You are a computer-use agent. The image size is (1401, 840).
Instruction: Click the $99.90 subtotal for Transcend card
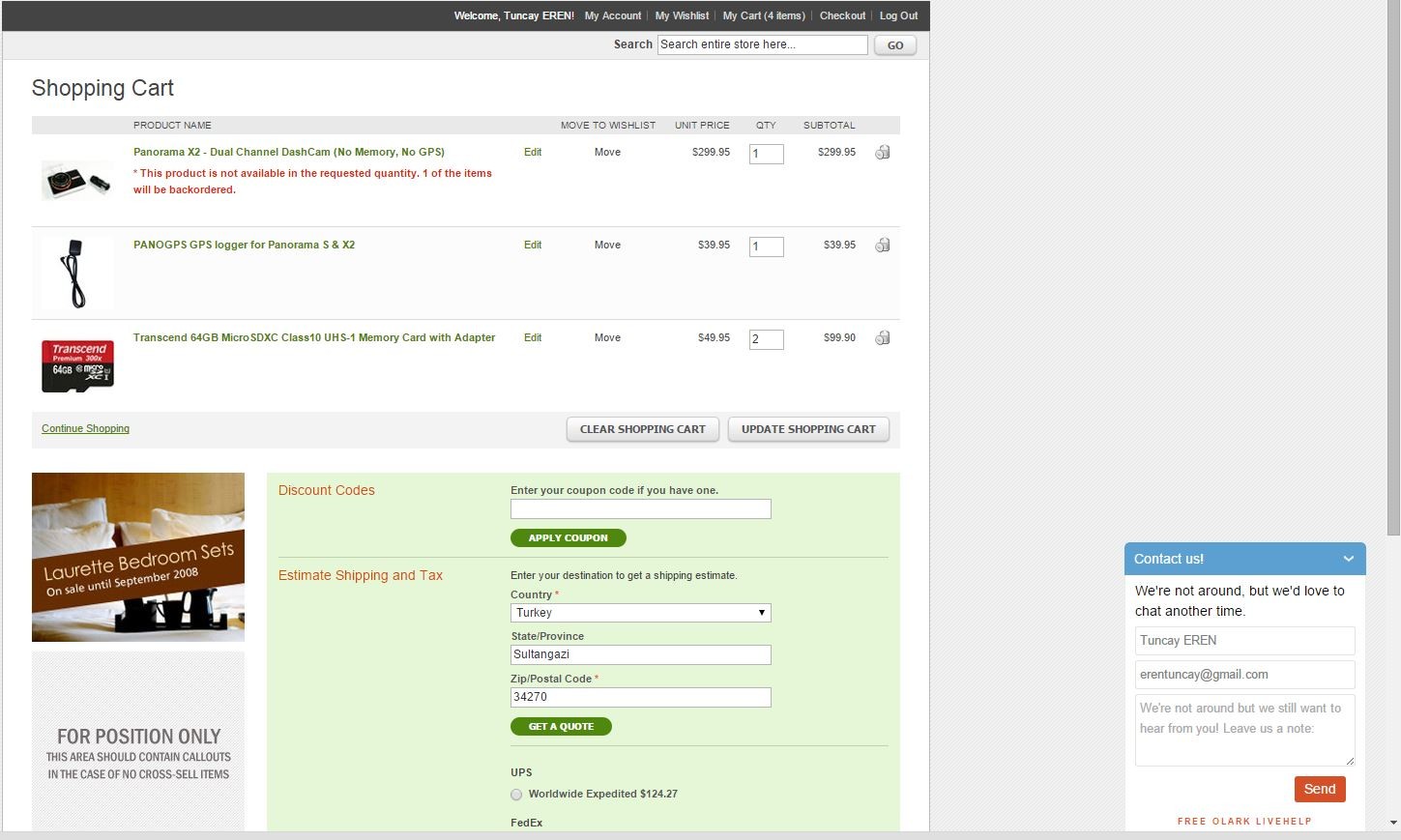tap(839, 337)
